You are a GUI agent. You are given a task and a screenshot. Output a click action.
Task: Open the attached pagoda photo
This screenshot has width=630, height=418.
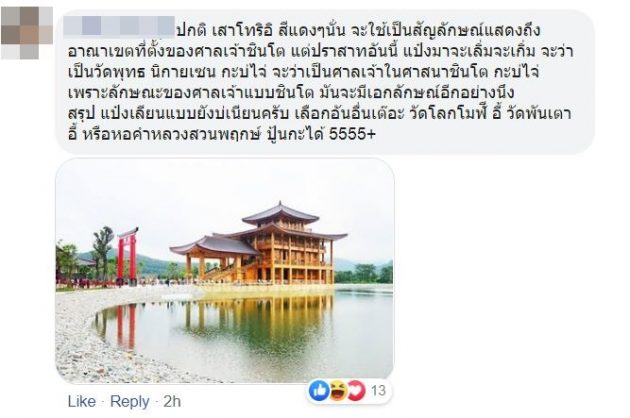point(225,270)
